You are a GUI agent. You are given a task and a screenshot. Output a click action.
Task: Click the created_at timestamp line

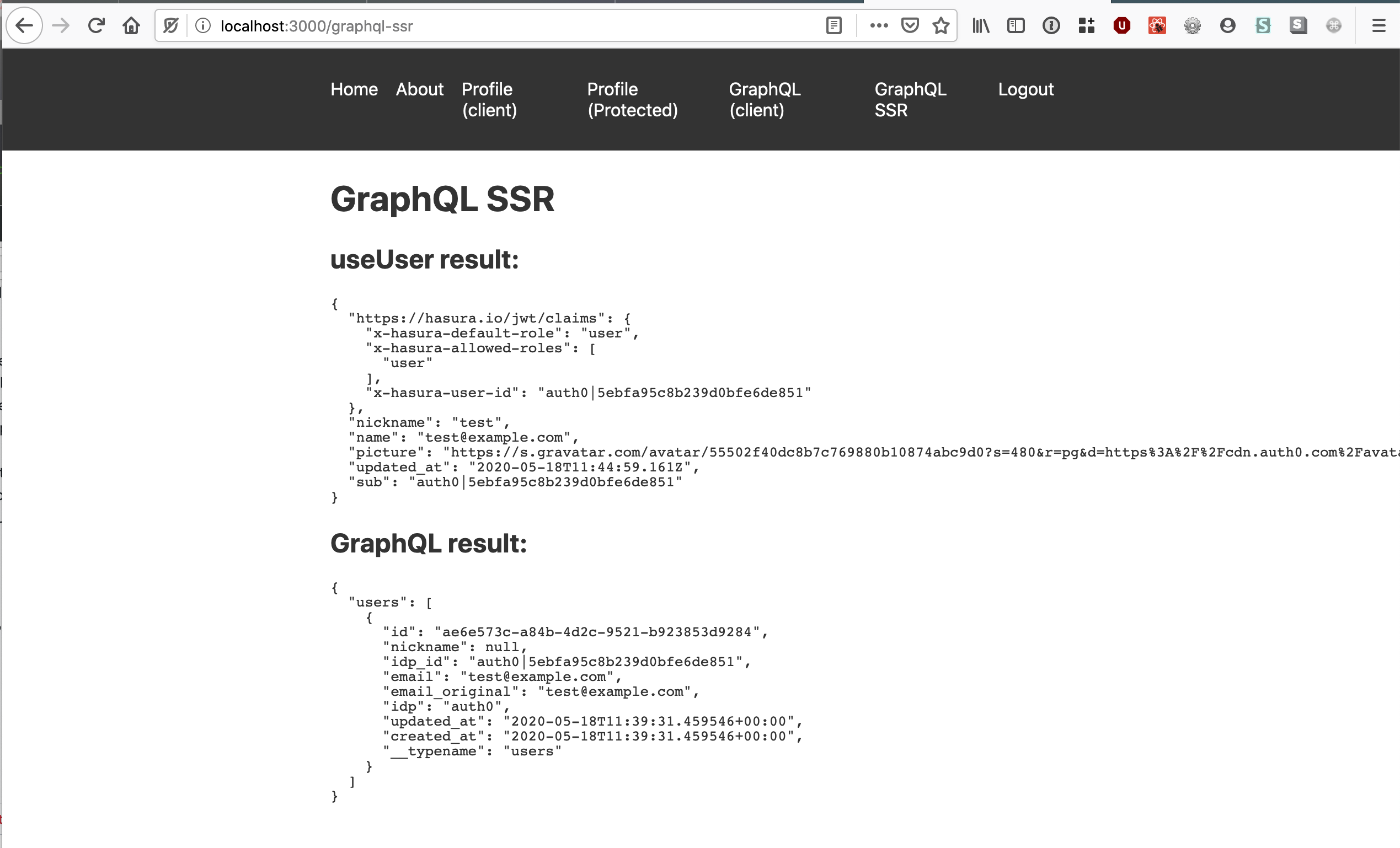(592, 737)
